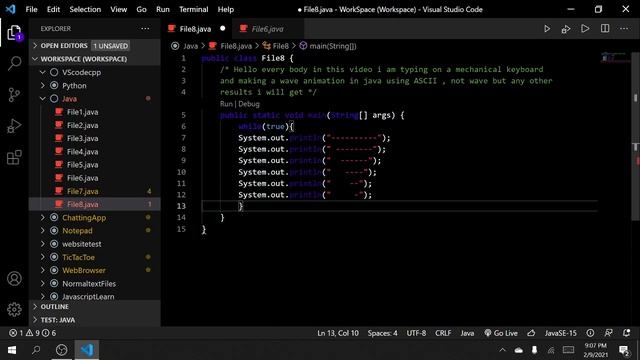Open the Accounts menu icon
The width and height of the screenshot is (640, 360).
coord(14,279)
